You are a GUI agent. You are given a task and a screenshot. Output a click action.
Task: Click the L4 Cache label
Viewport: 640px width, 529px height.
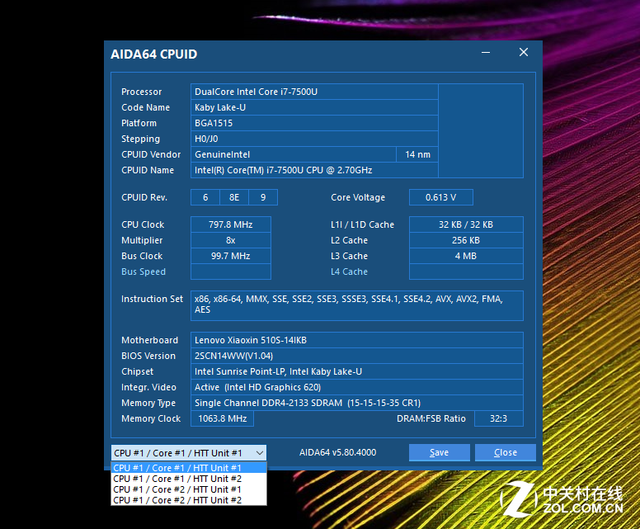point(349,272)
